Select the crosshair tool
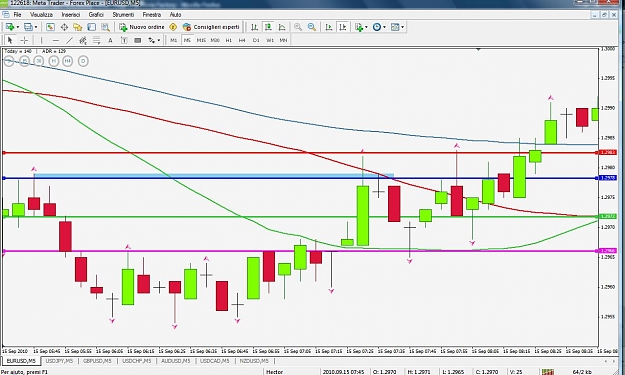The width and height of the screenshot is (625, 375). pyautogui.click(x=24, y=40)
